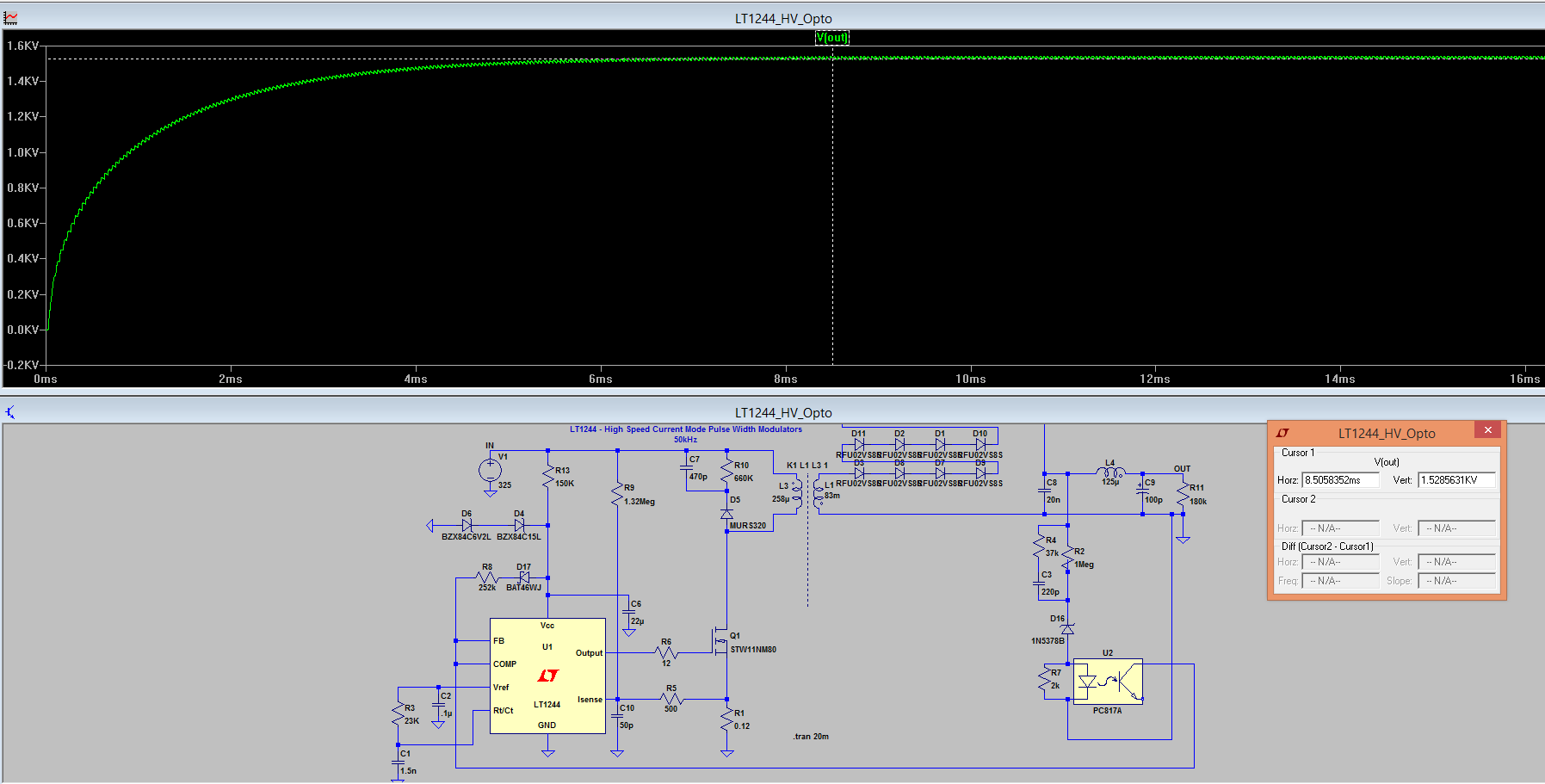Image resolution: width=1545 pixels, height=784 pixels.
Task: Click the Slope field in cursor dialog
Action: (x=1456, y=581)
